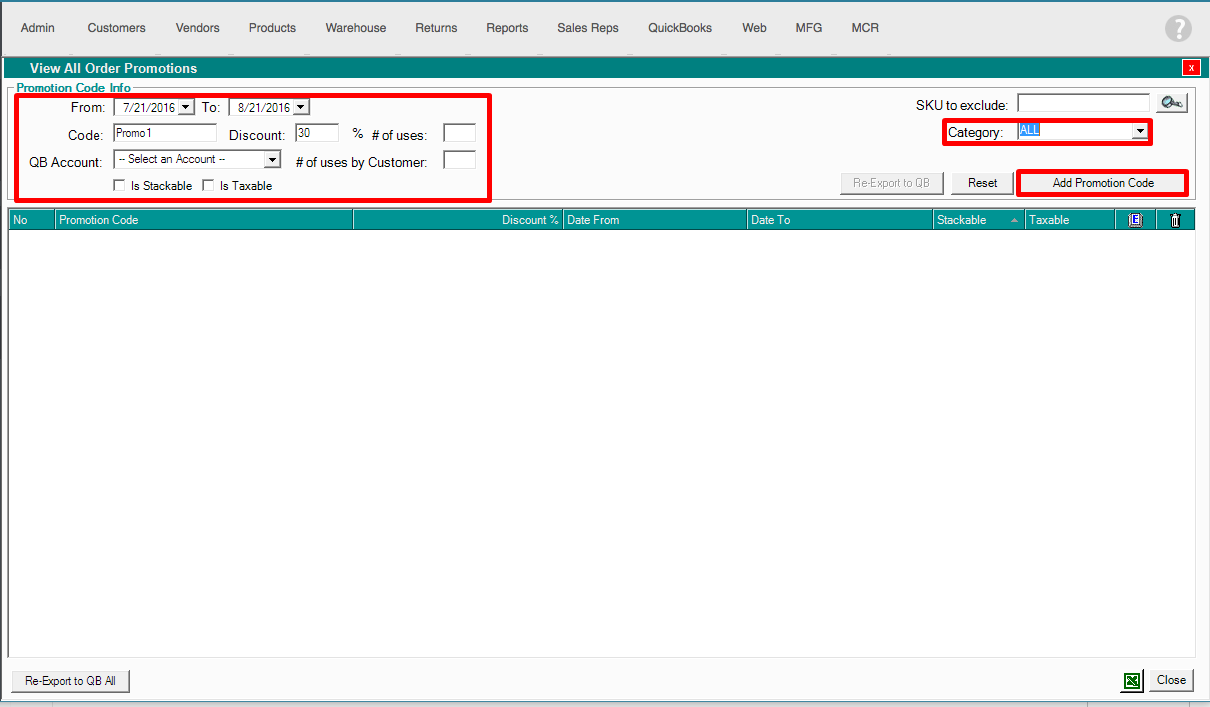Enable the Is Stackable checkbox
The image size is (1210, 707).
click(x=120, y=186)
